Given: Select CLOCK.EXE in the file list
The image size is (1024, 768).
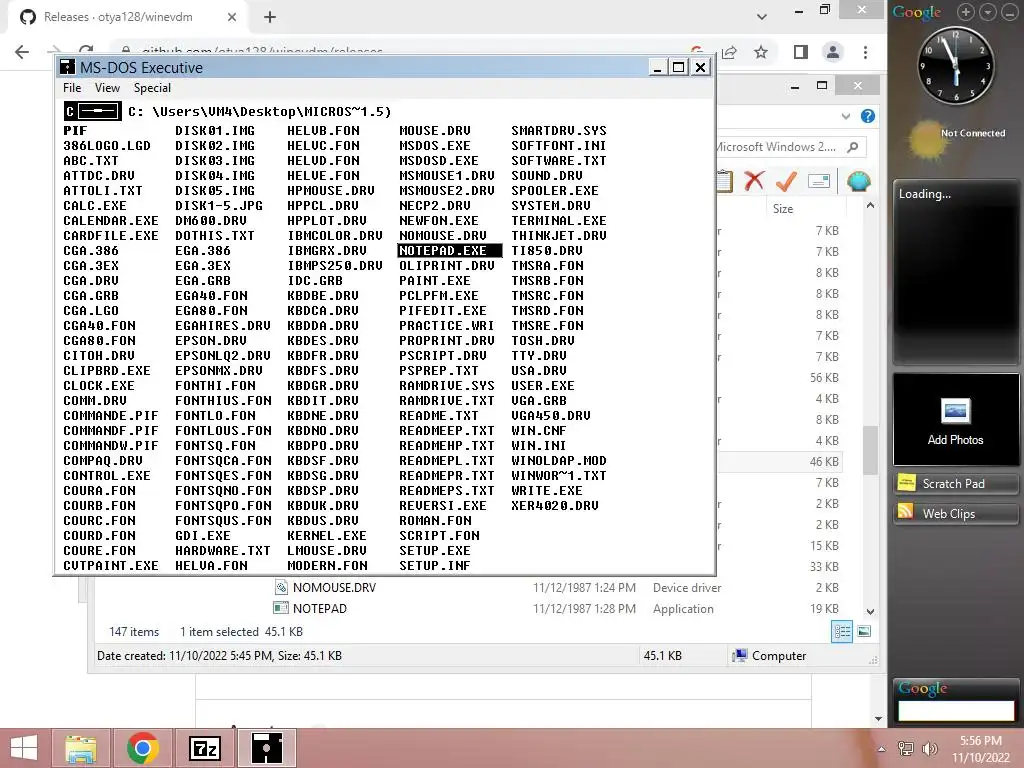Looking at the screenshot, I should 99,386.
